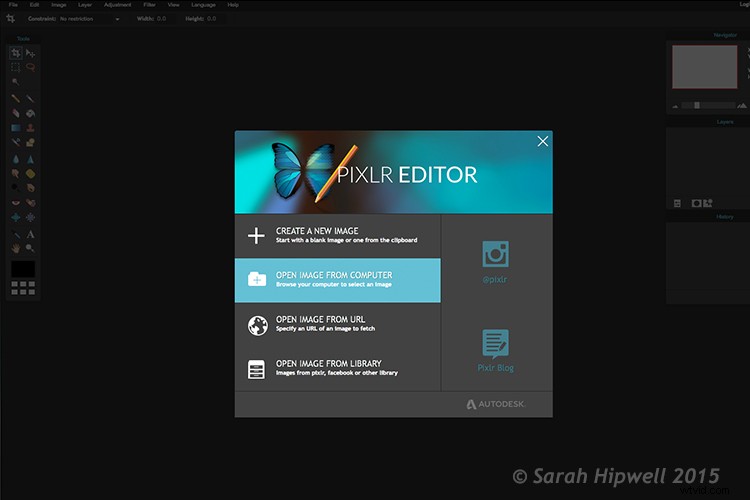Select the Gradient tool
Screen dimensions: 750x500
pos(16,128)
